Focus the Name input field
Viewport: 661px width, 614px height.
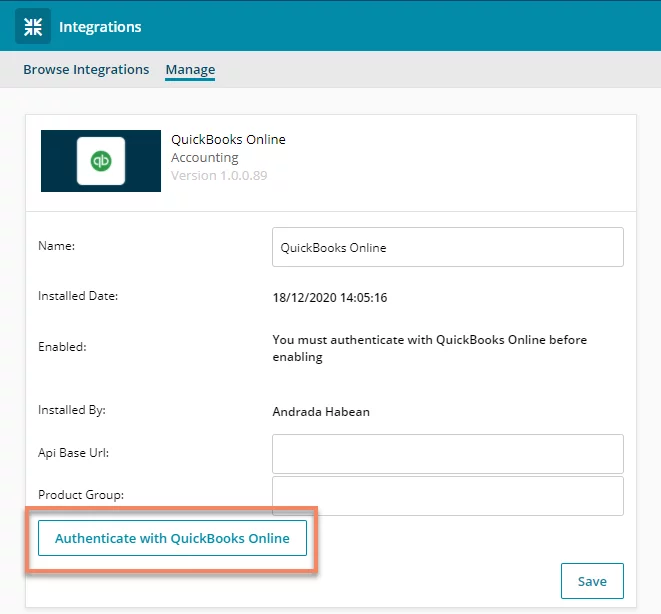click(448, 247)
